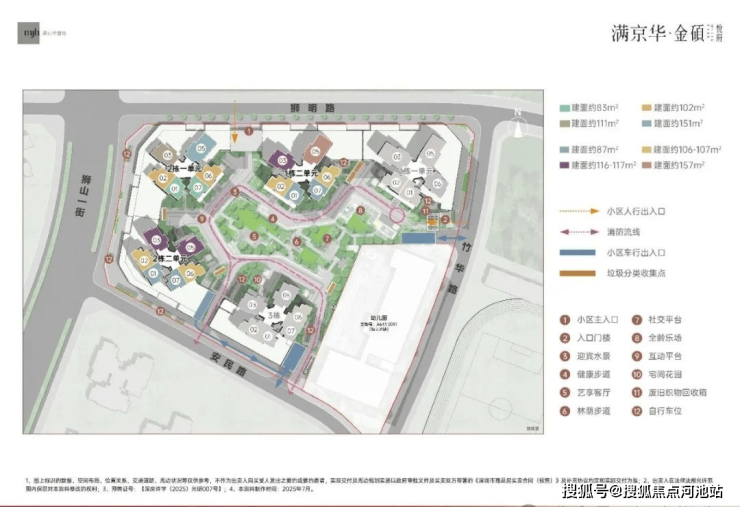Pick the blue bar swatch for 小区车行出入口
The image size is (740, 507).
click(577, 253)
